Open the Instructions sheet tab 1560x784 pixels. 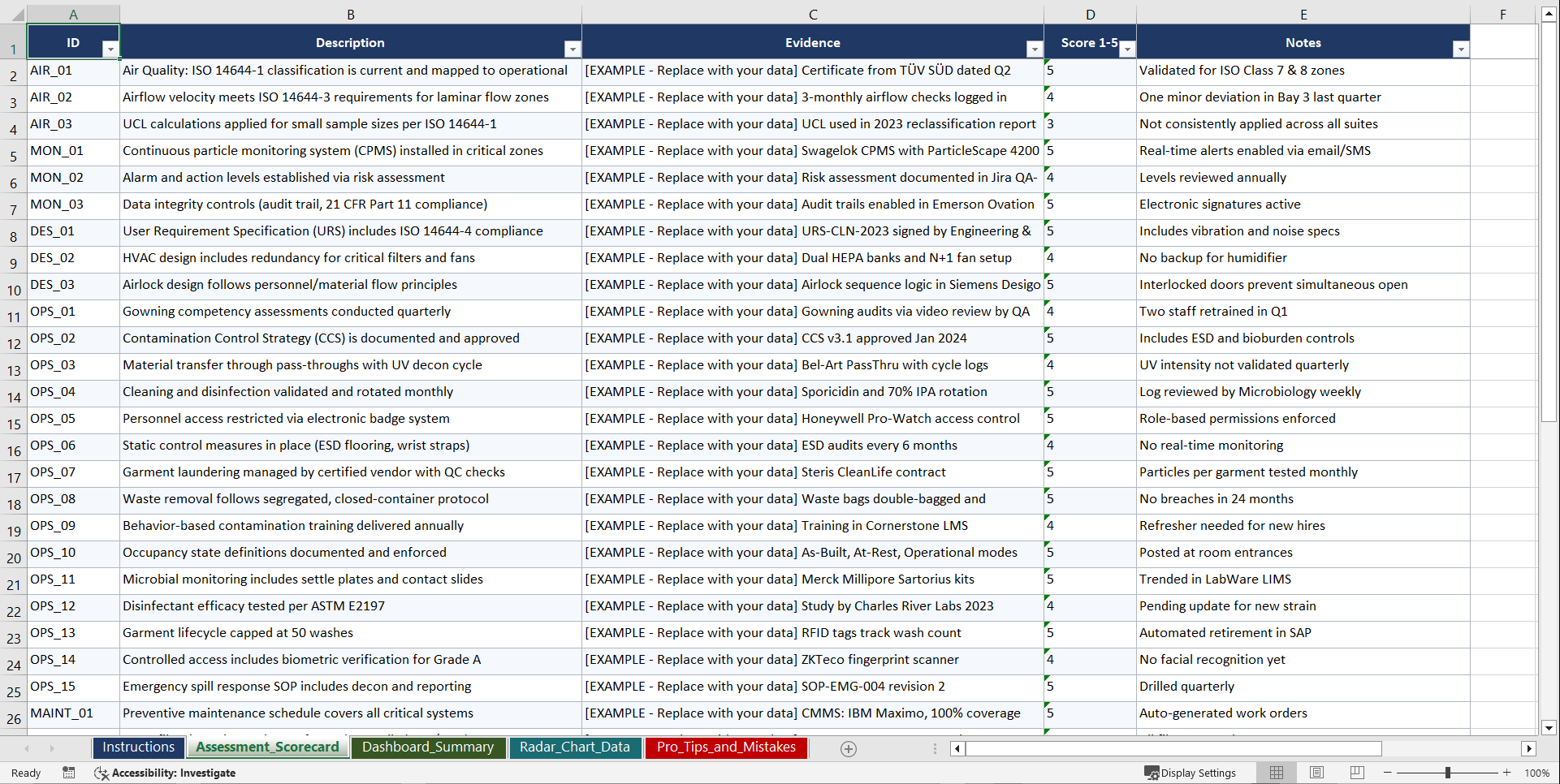click(138, 747)
